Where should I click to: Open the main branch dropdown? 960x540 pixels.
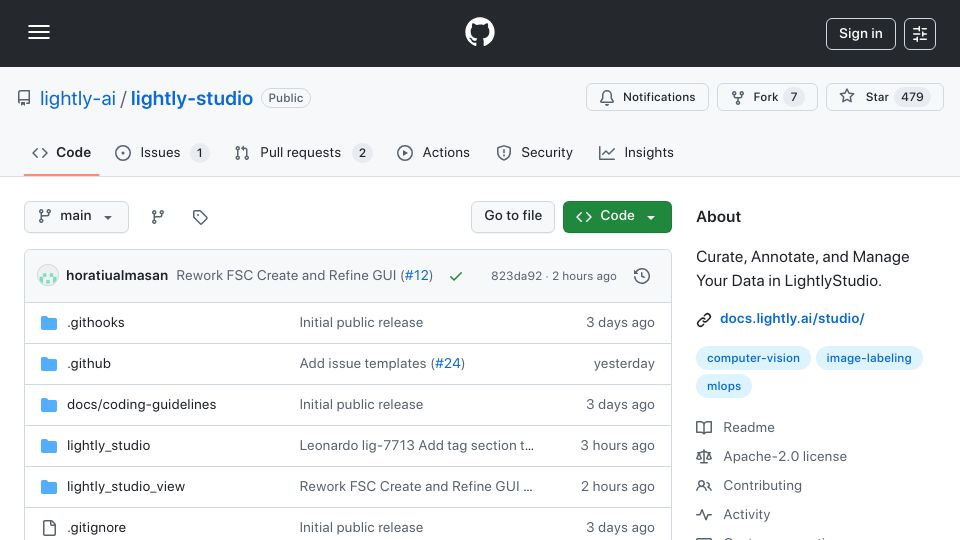(76, 217)
